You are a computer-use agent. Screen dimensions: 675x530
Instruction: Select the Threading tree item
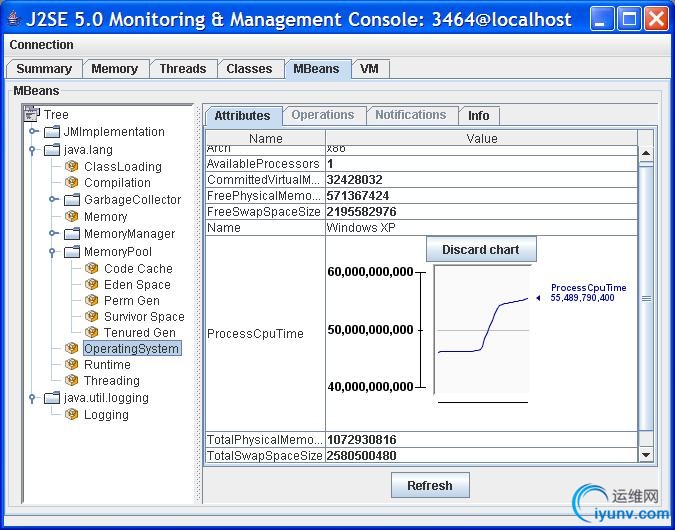tap(112, 381)
